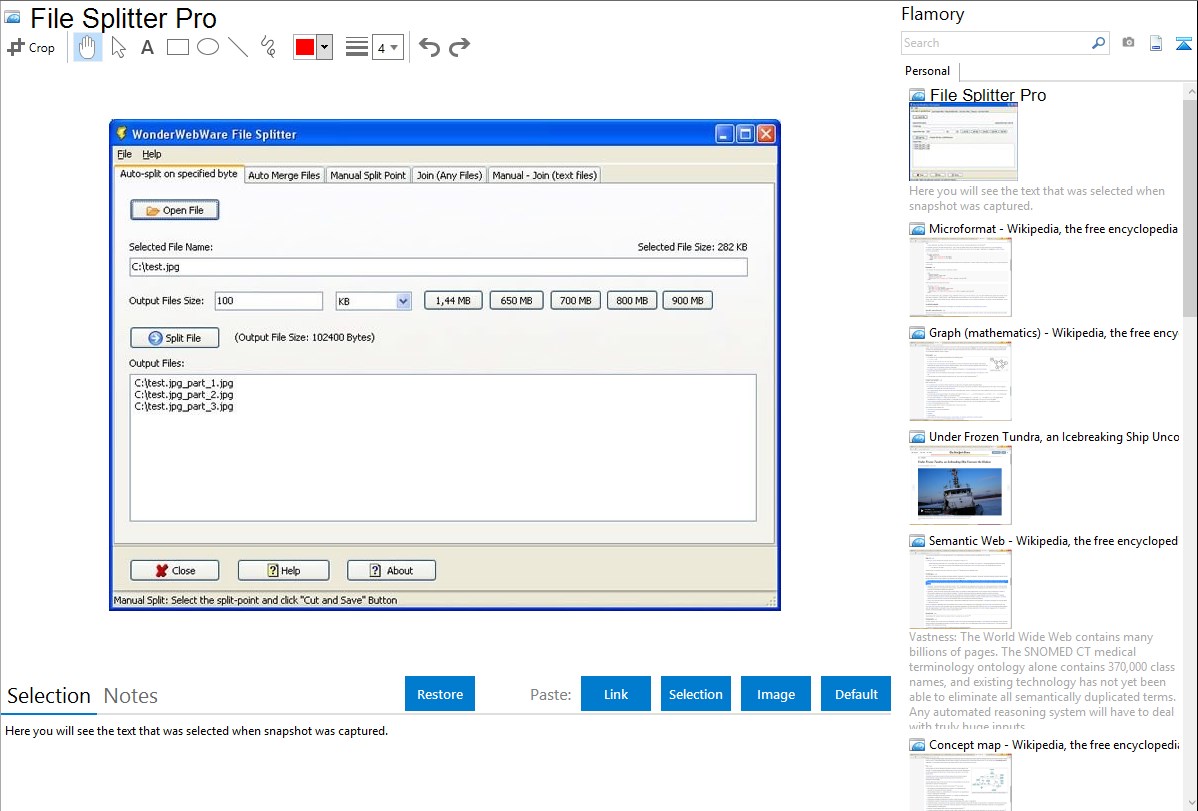The height and width of the screenshot is (811, 1198).
Task: Choose the straight line tool
Action: [x=238, y=47]
